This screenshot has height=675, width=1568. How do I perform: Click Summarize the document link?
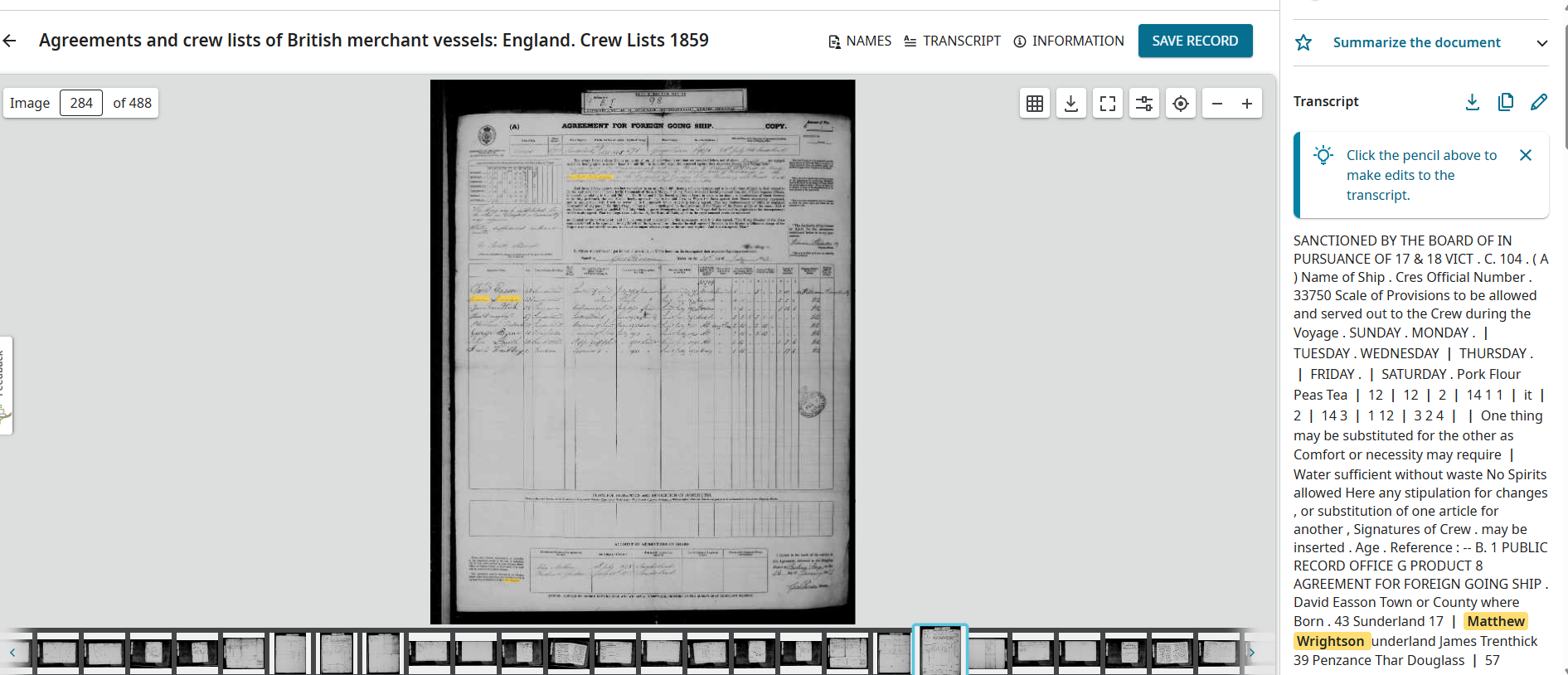[1416, 42]
